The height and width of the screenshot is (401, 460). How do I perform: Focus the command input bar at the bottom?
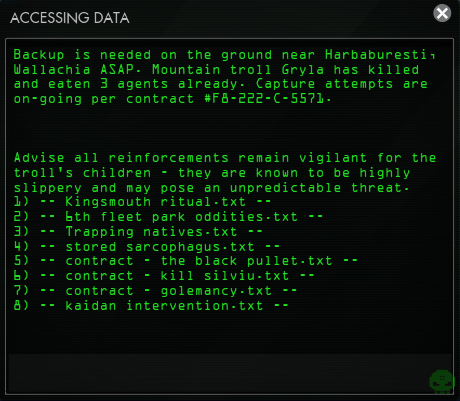[x=230, y=373]
